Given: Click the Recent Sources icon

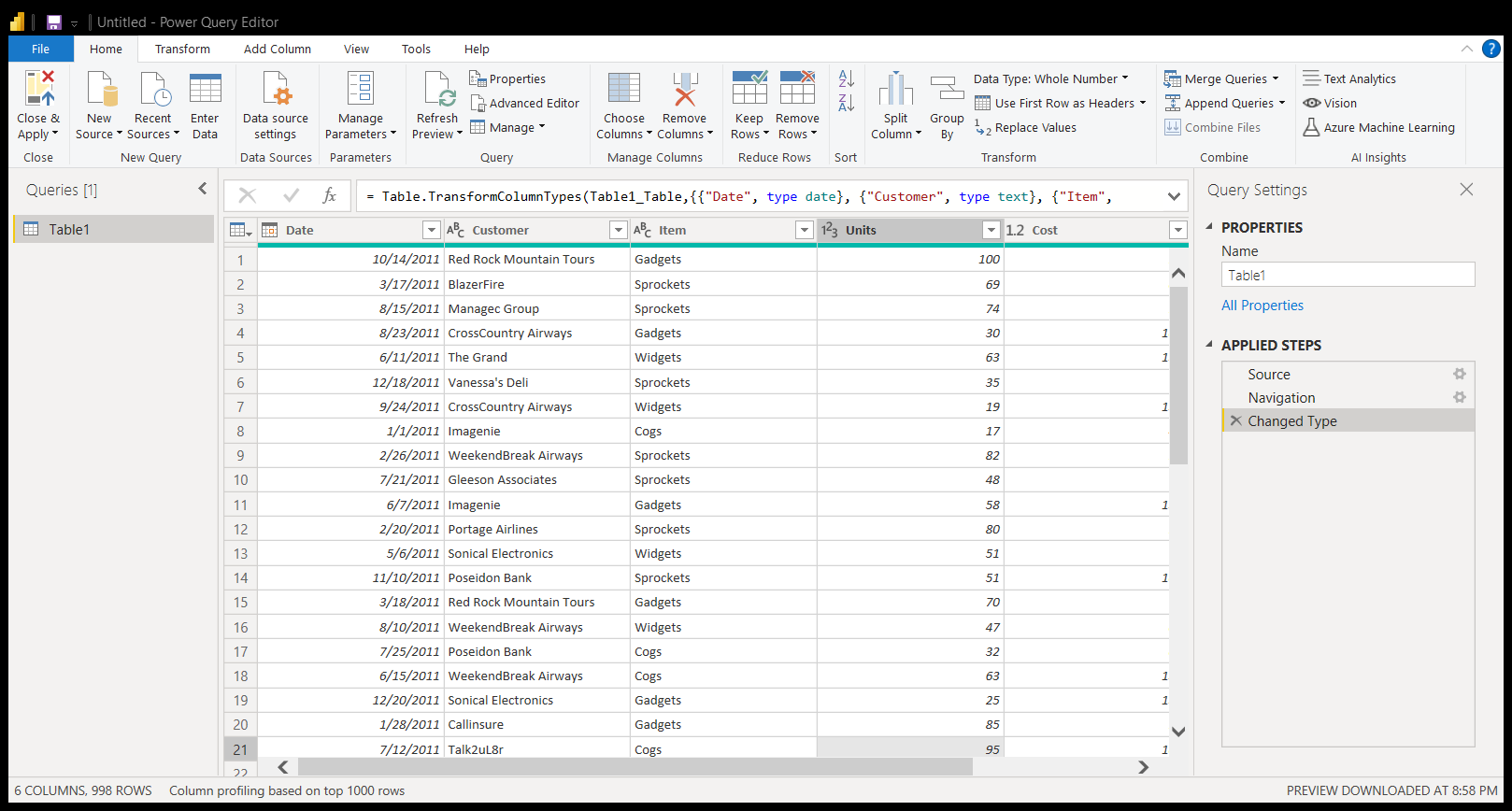Looking at the screenshot, I should pyautogui.click(x=154, y=88).
